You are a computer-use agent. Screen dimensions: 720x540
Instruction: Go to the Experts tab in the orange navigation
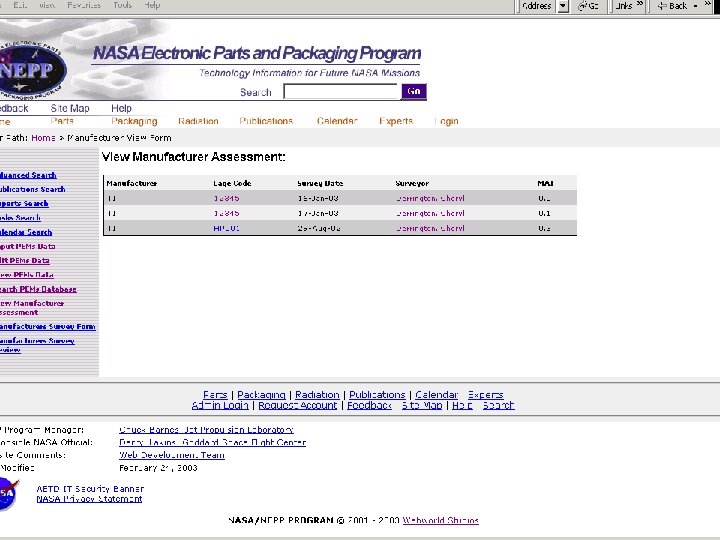pyautogui.click(x=396, y=121)
